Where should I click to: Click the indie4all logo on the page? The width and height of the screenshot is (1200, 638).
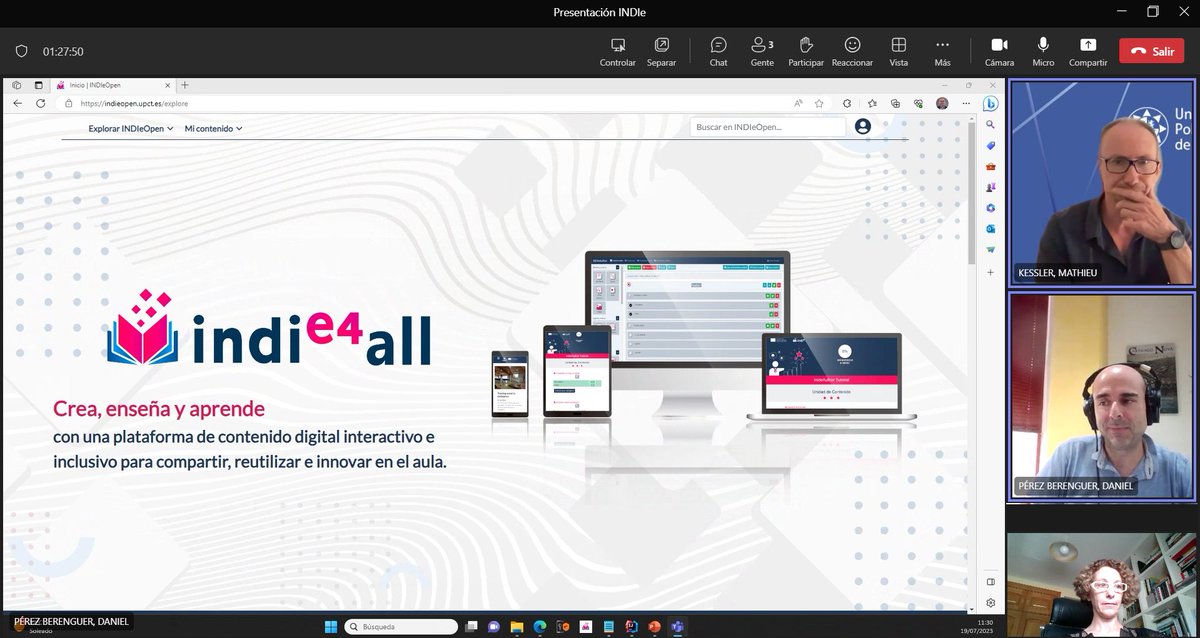click(x=271, y=328)
